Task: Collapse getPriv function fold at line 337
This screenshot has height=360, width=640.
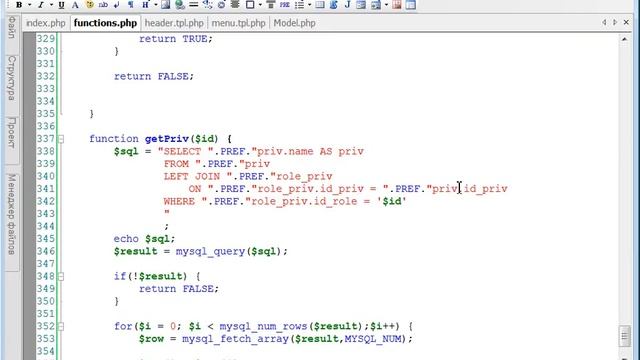Action: point(61,139)
